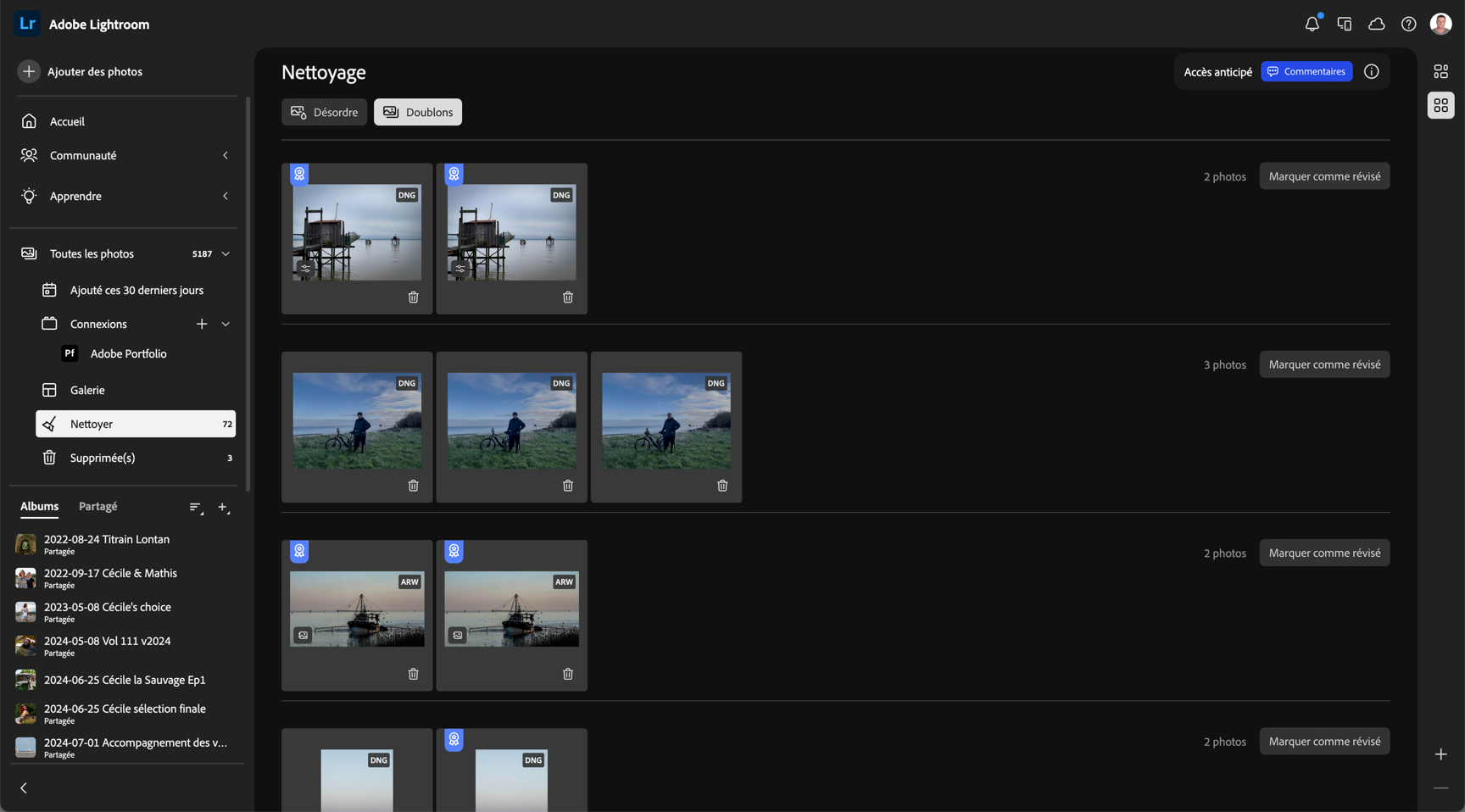Screen dimensions: 1465x812
Task: Click Ajouter des photos button
Action: click(81, 71)
